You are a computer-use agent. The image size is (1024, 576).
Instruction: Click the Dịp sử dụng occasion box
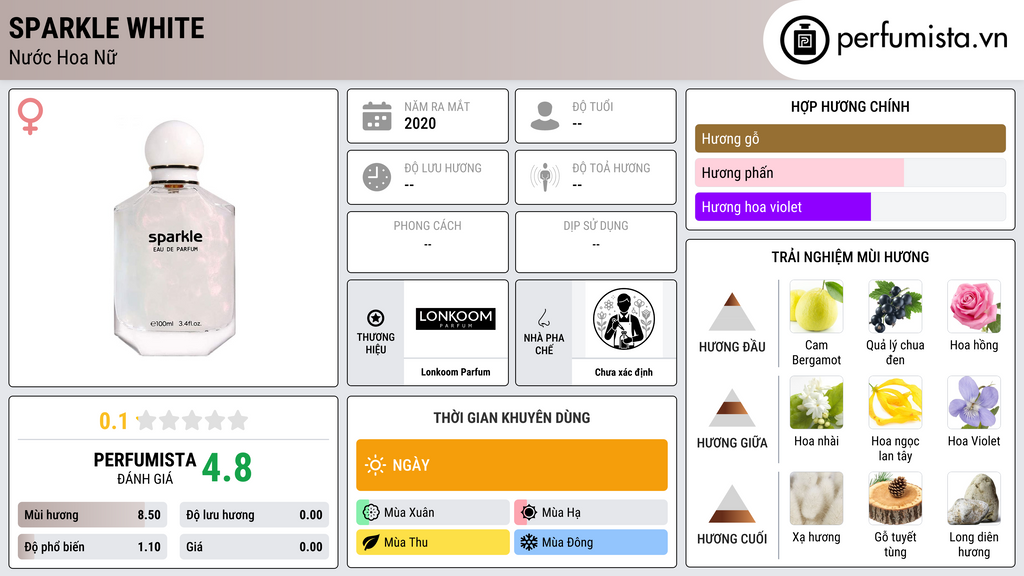click(x=596, y=242)
